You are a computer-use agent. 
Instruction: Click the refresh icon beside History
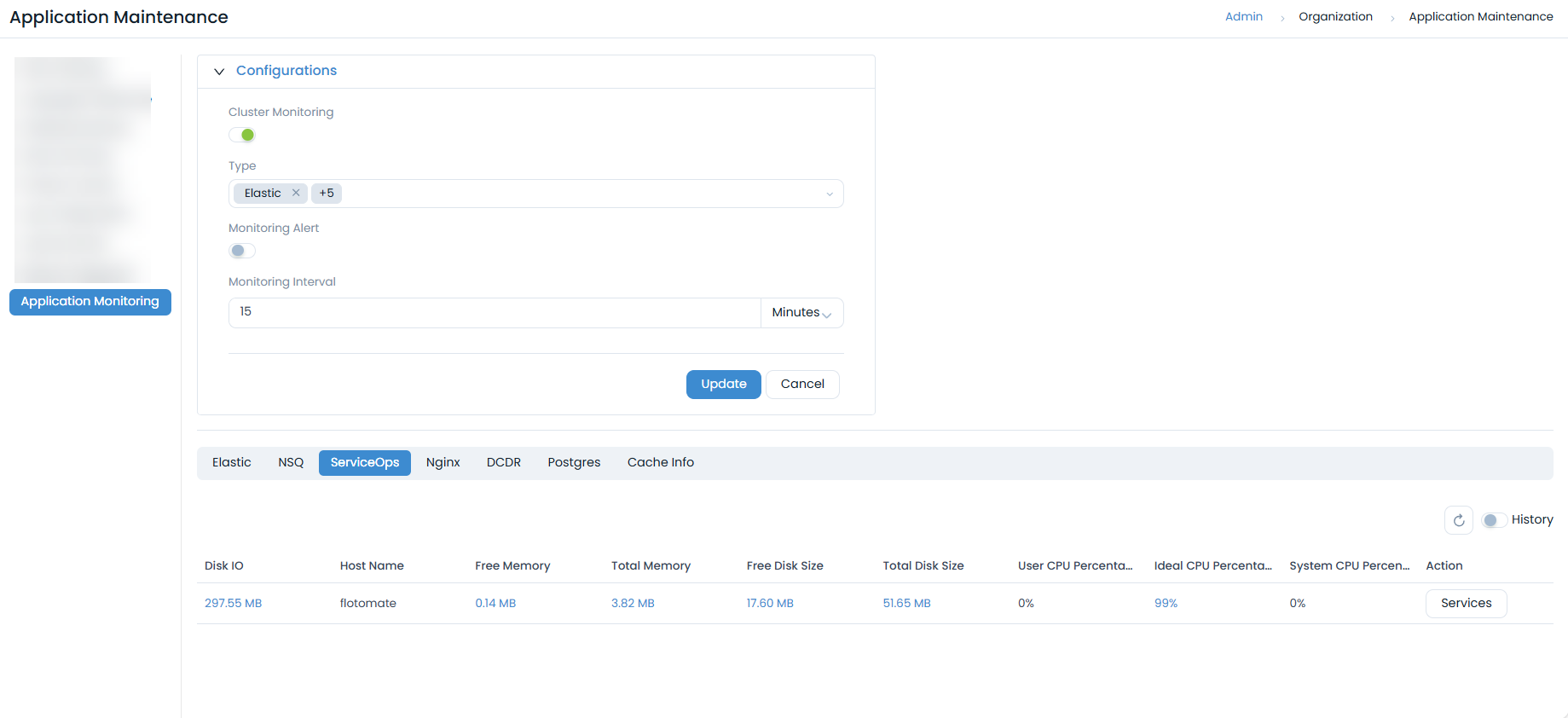(1458, 520)
